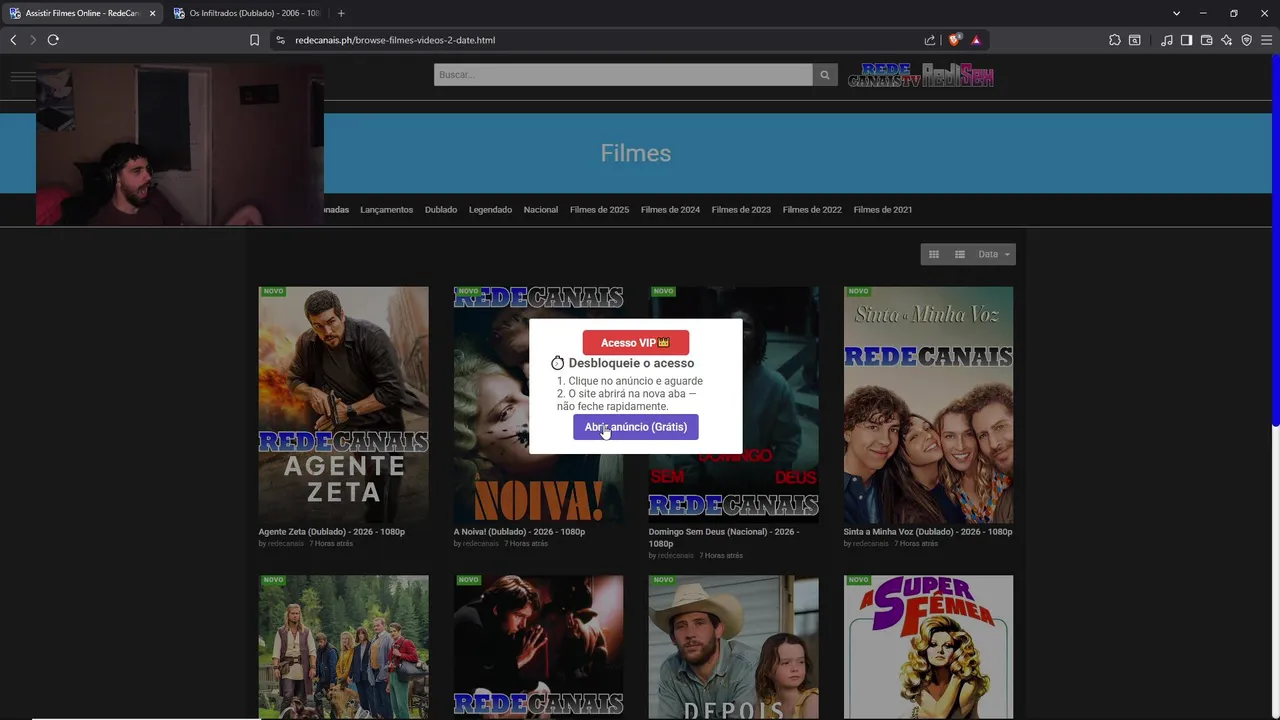This screenshot has width=1280, height=720.
Task: Click the Filmes page heading
Action: pyautogui.click(x=636, y=153)
